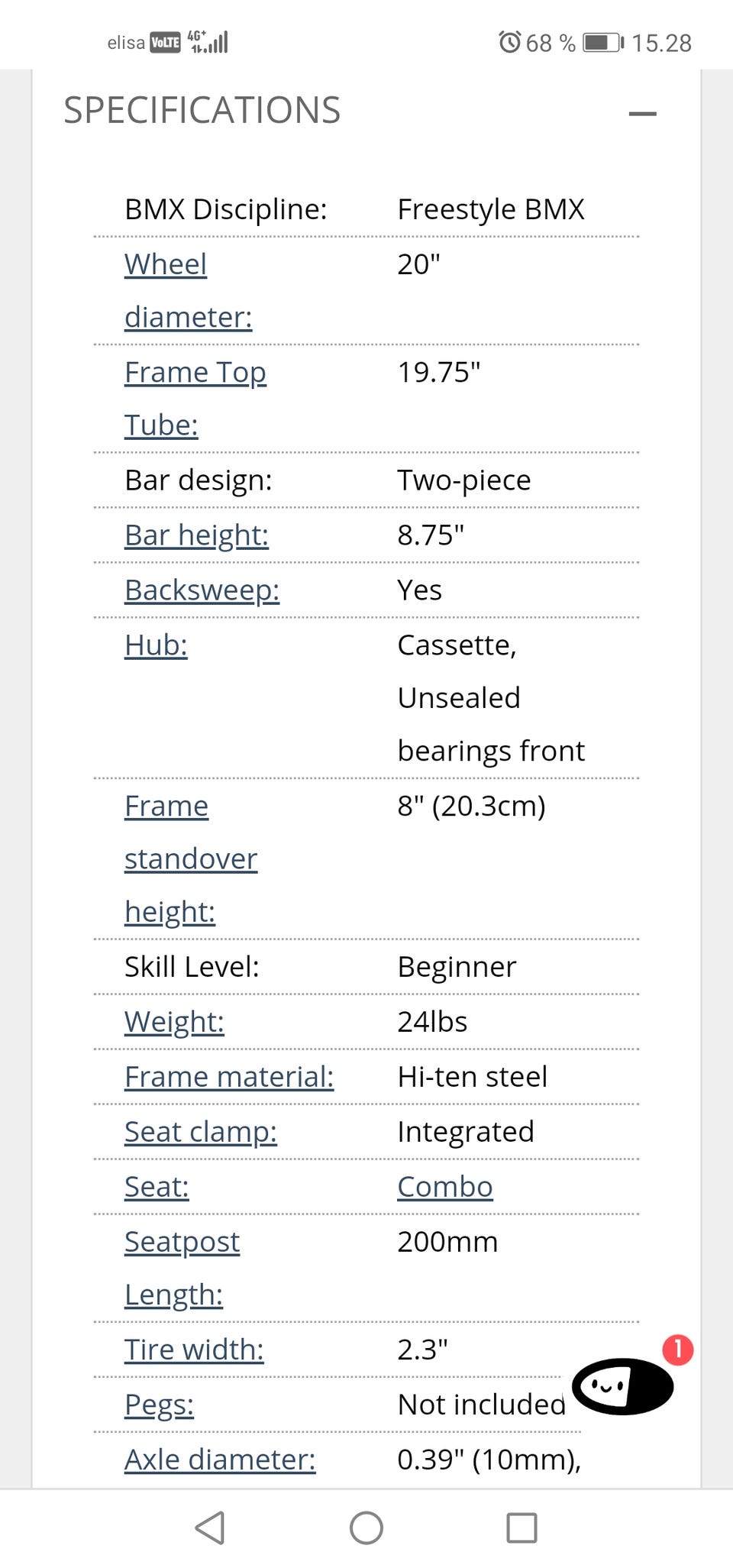Tap the Android home circle icon
This screenshot has width=733, height=1568.
pos(366,1528)
